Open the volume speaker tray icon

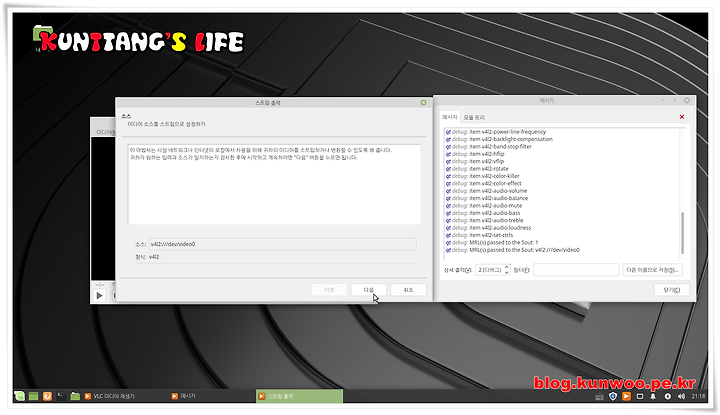[x=681, y=396]
